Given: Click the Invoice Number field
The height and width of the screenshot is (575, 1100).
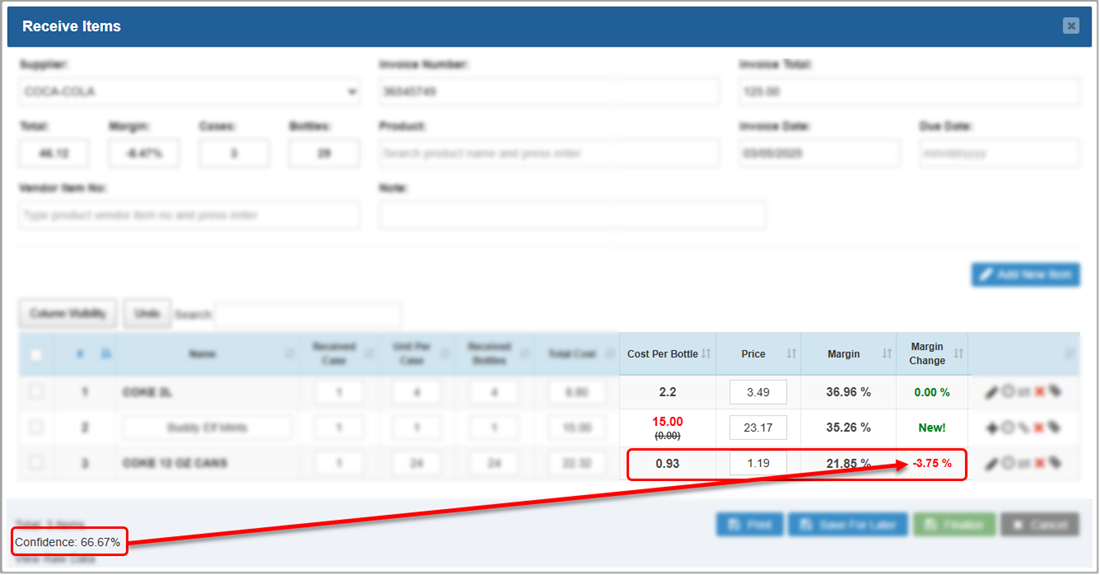Looking at the screenshot, I should point(549,92).
